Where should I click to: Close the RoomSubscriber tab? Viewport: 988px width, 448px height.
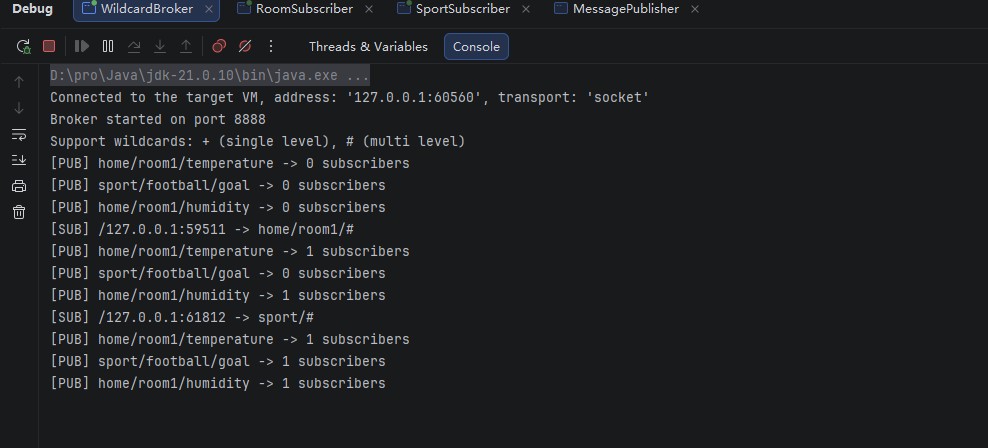click(369, 9)
